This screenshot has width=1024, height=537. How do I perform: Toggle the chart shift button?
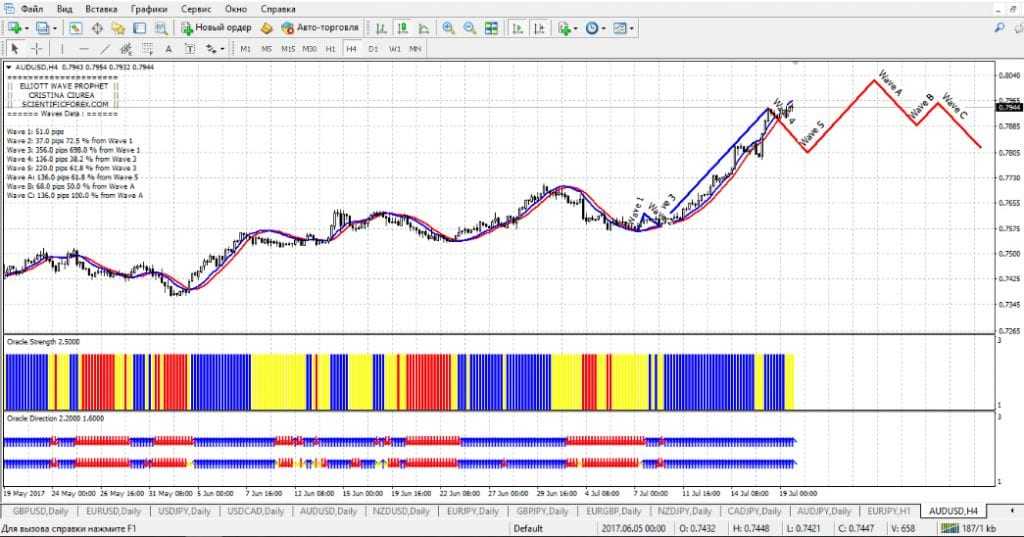click(x=537, y=29)
